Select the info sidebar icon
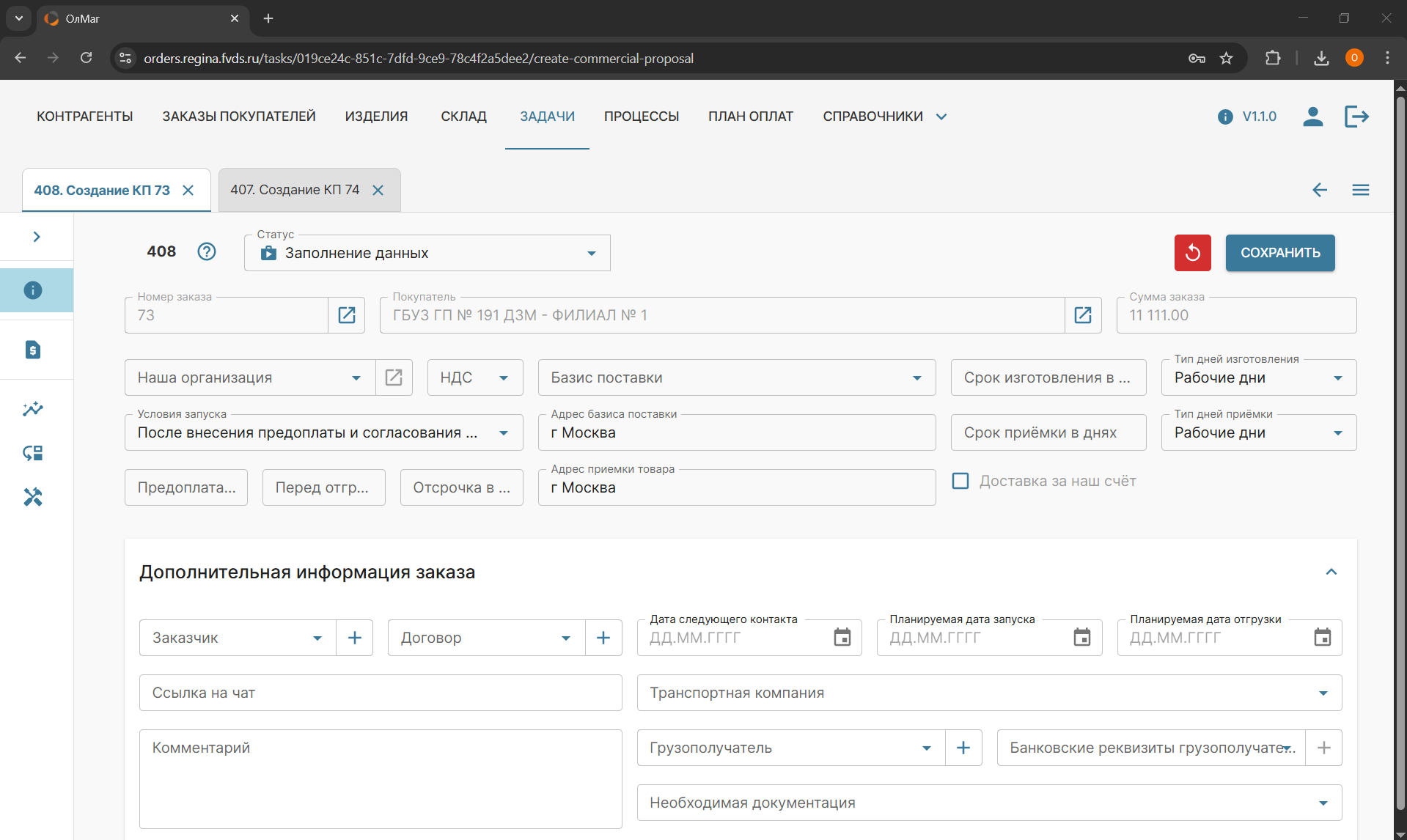Image resolution: width=1407 pixels, height=840 pixels. tap(33, 290)
